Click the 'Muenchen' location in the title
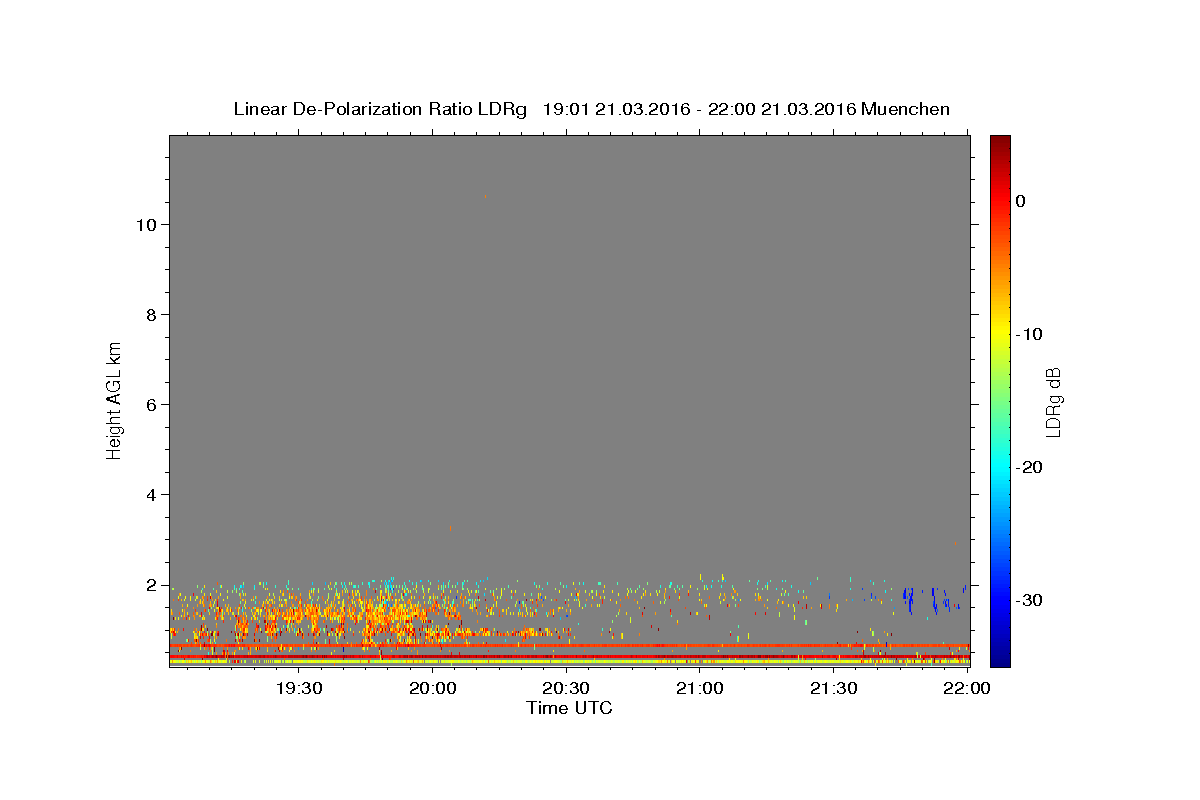Image resolution: width=1200 pixels, height=800 pixels. [x=905, y=109]
